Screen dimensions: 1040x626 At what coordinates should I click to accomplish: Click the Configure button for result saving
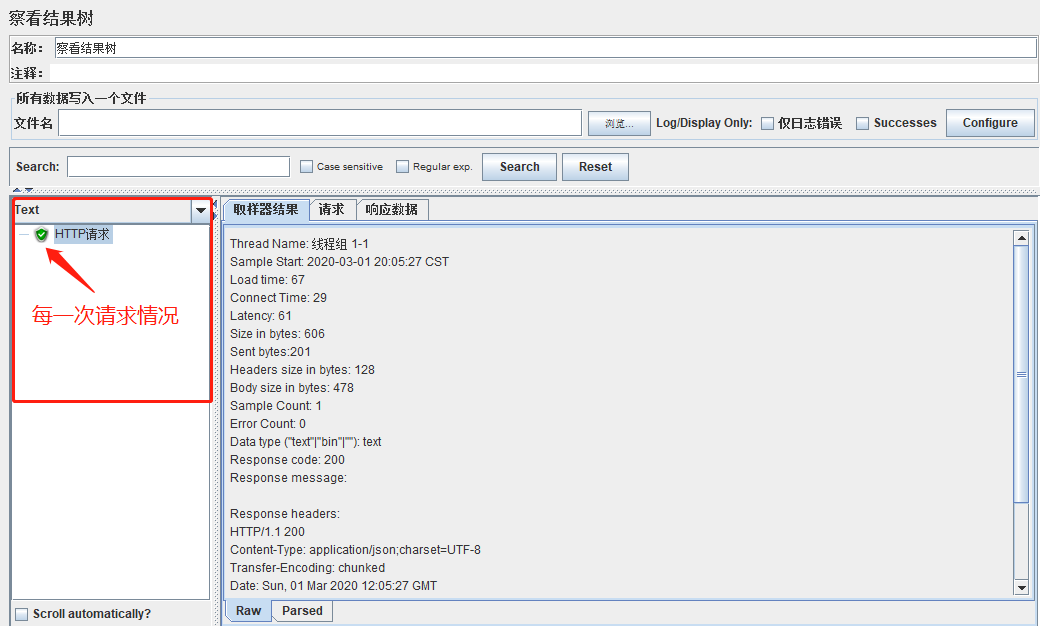pos(989,122)
